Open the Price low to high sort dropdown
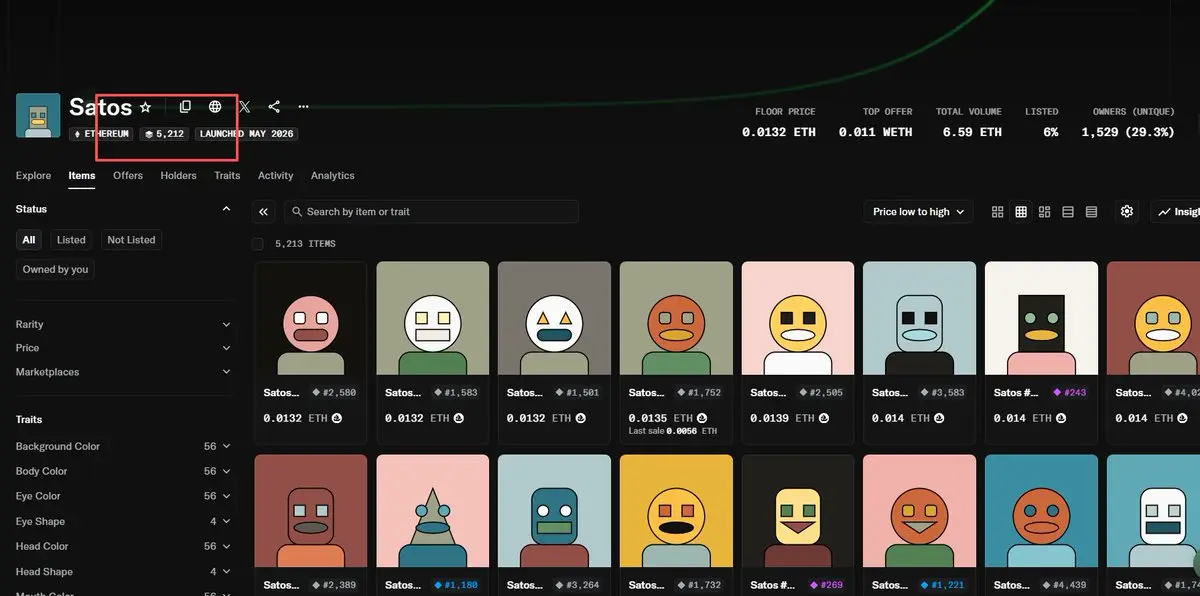1200x596 pixels. tap(918, 212)
